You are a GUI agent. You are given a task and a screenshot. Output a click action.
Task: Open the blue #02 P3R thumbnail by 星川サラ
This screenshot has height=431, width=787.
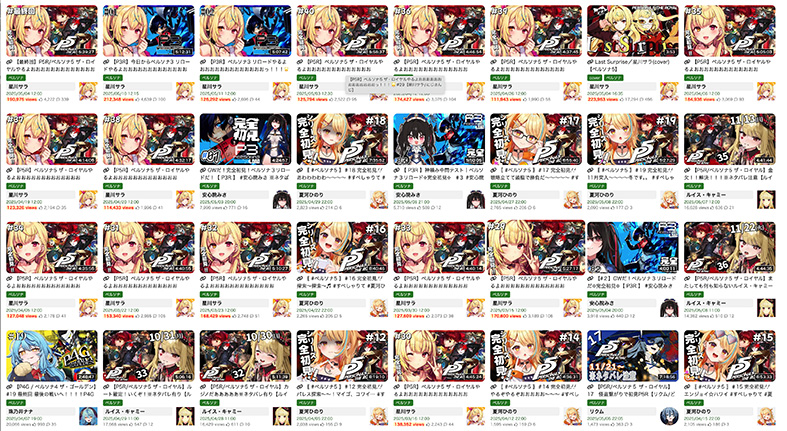(245, 31)
